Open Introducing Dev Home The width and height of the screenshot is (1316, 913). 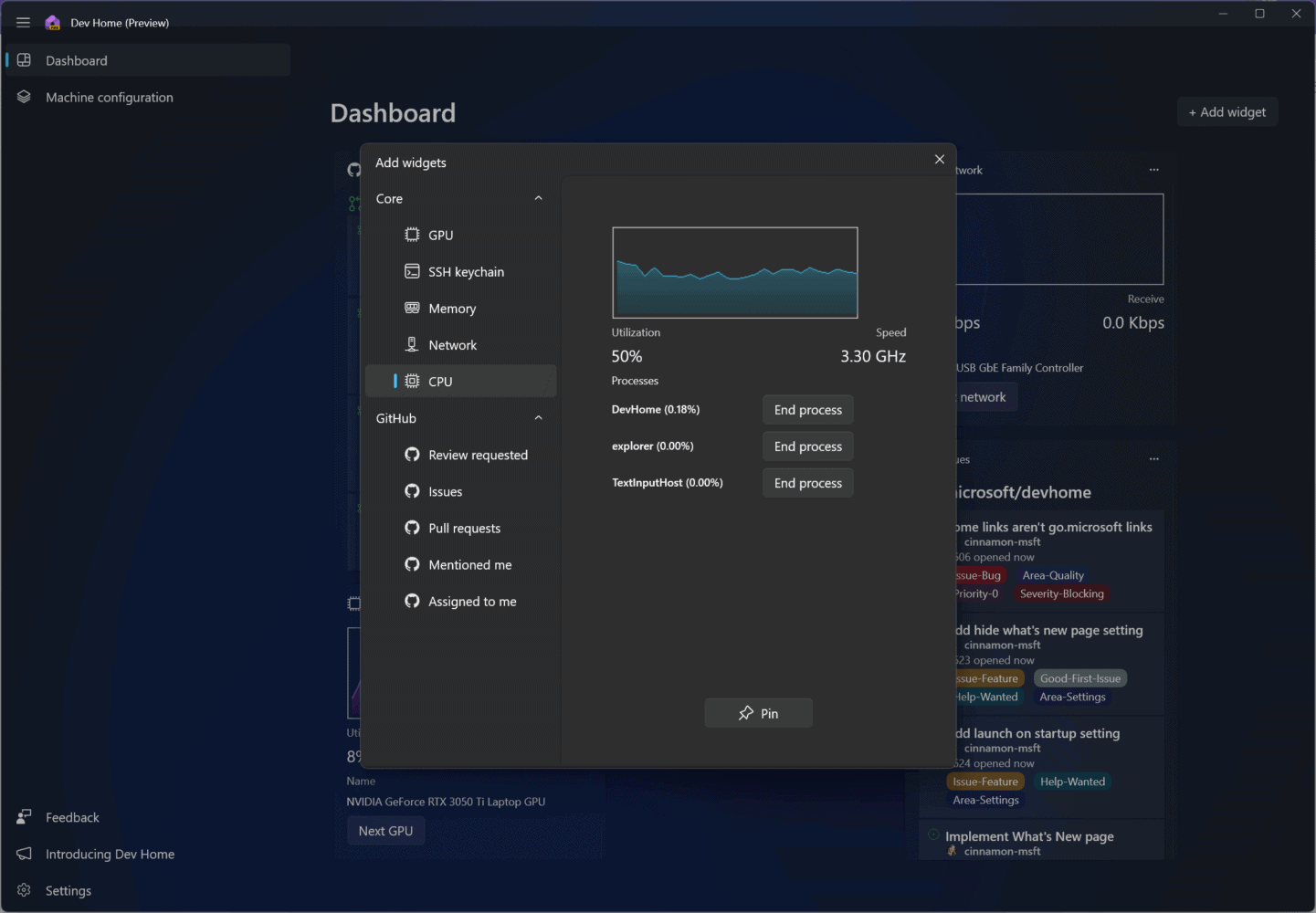point(147,854)
